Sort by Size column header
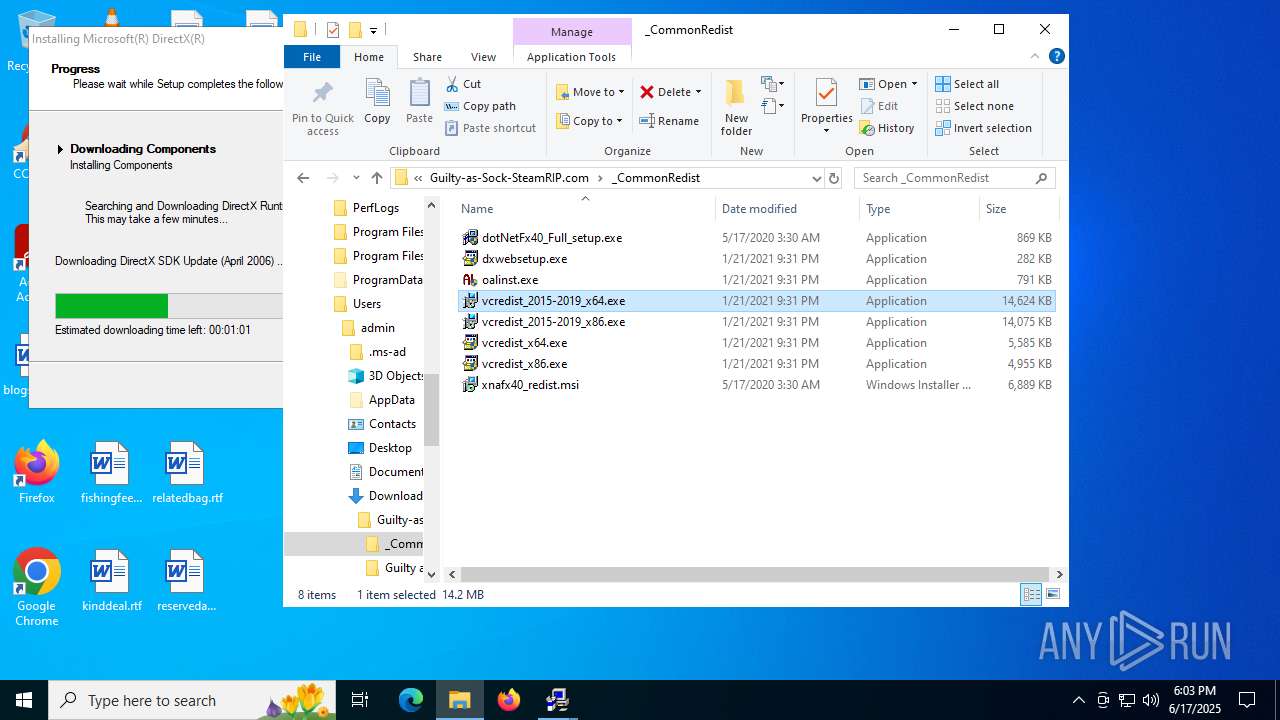 click(x=1018, y=209)
